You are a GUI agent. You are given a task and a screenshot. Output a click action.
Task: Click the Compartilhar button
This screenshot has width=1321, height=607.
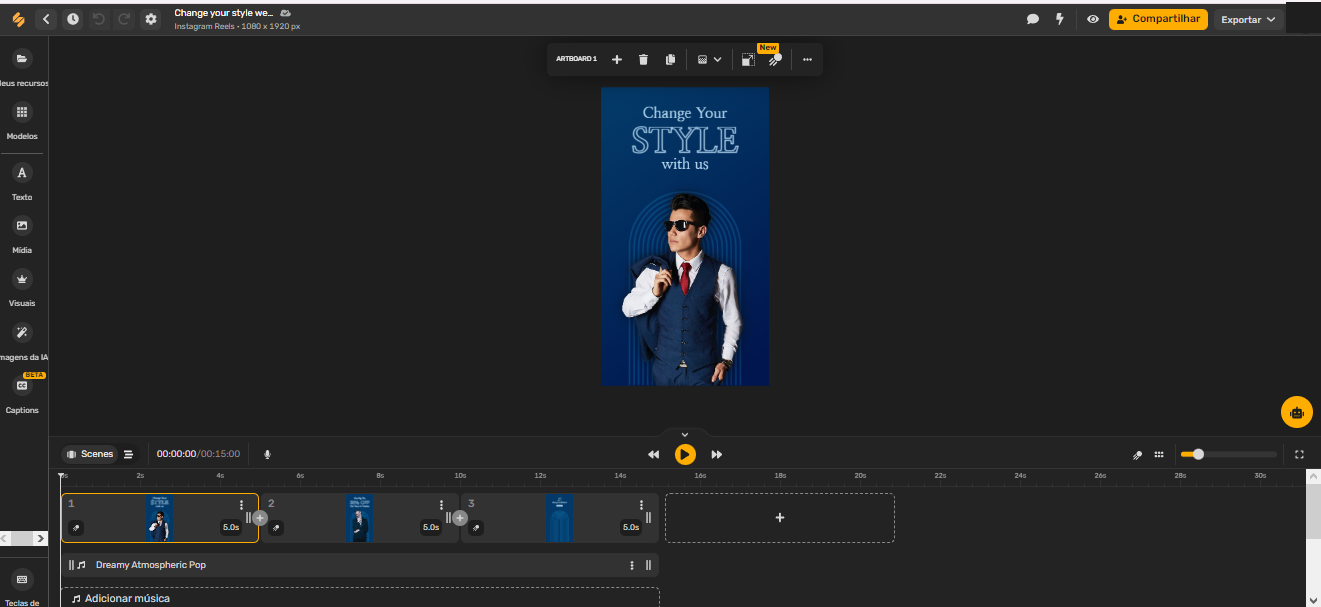click(1158, 19)
